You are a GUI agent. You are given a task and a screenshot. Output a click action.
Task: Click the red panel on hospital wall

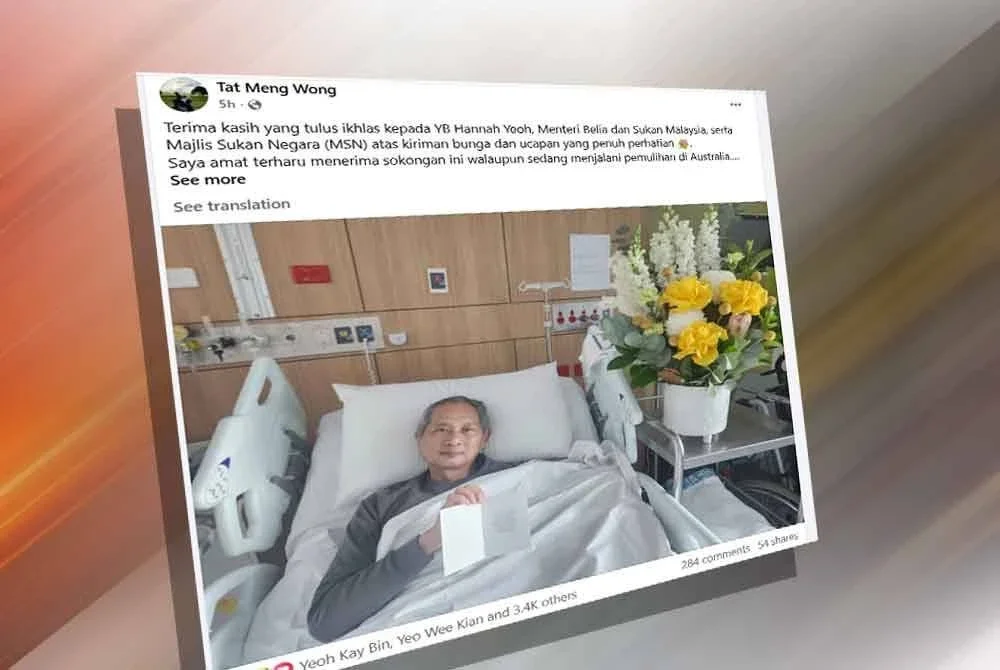(309, 275)
